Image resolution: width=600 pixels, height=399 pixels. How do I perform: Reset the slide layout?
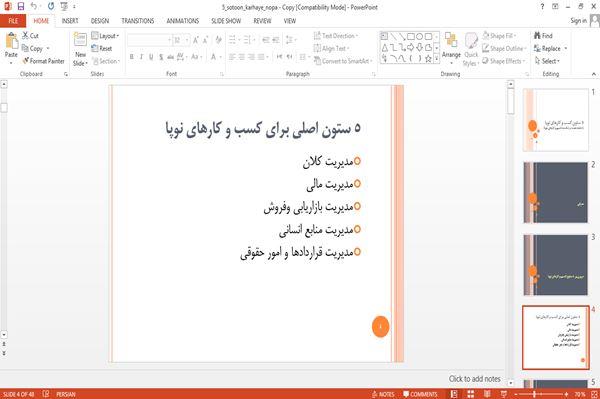pyautogui.click(x=102, y=49)
